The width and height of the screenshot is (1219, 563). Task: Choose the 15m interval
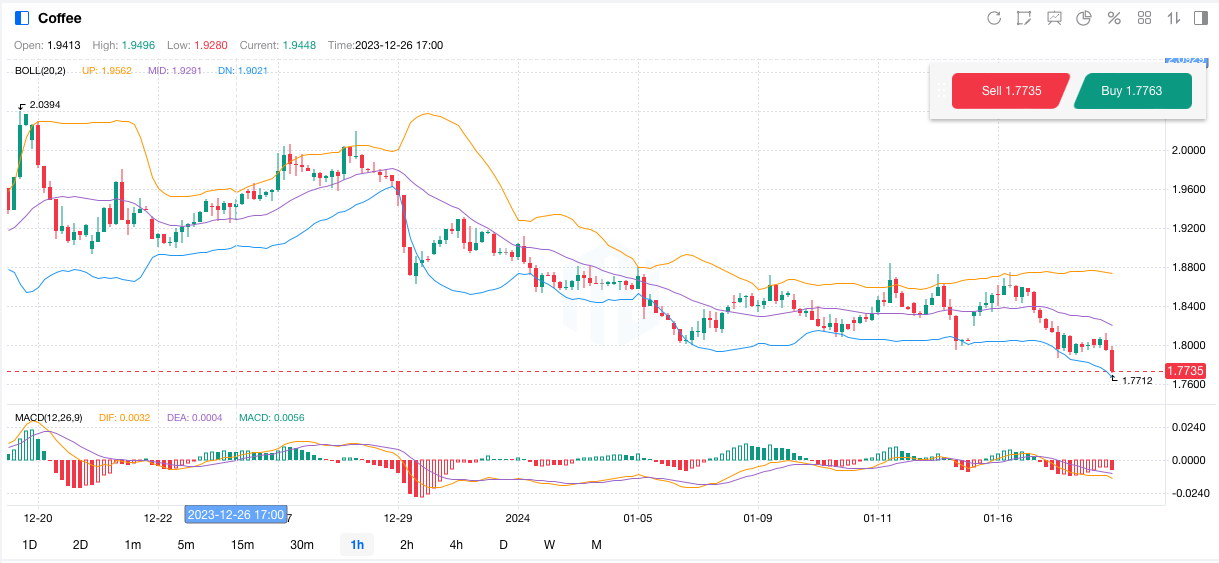click(x=242, y=545)
